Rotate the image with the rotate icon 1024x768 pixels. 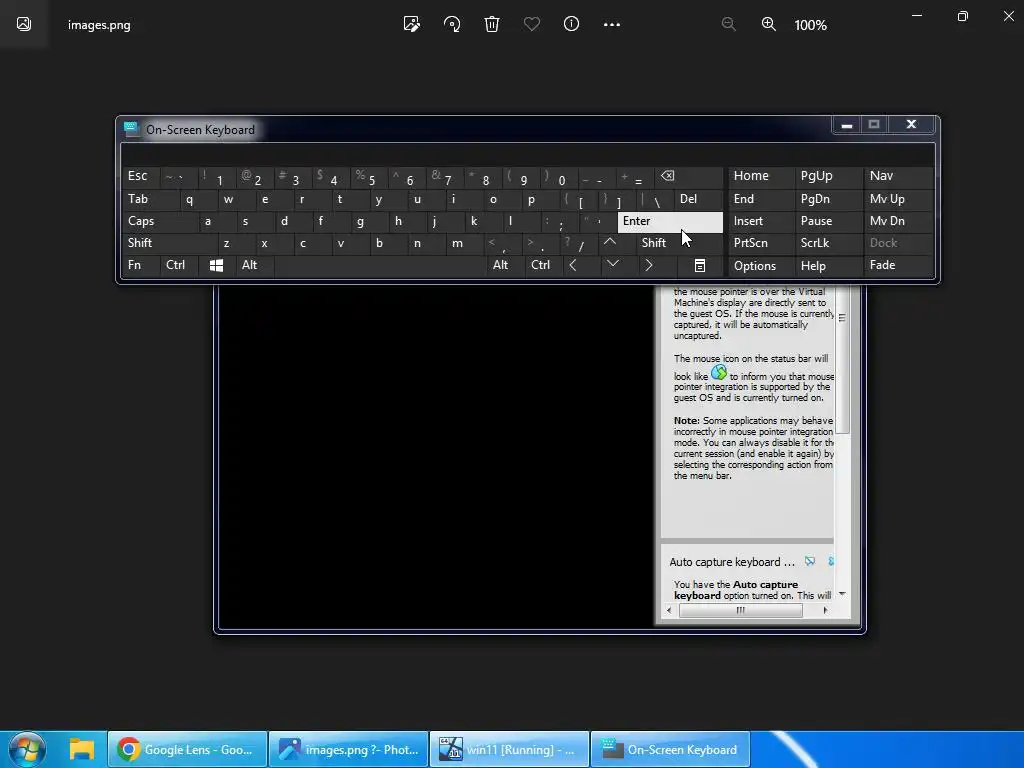pos(452,24)
